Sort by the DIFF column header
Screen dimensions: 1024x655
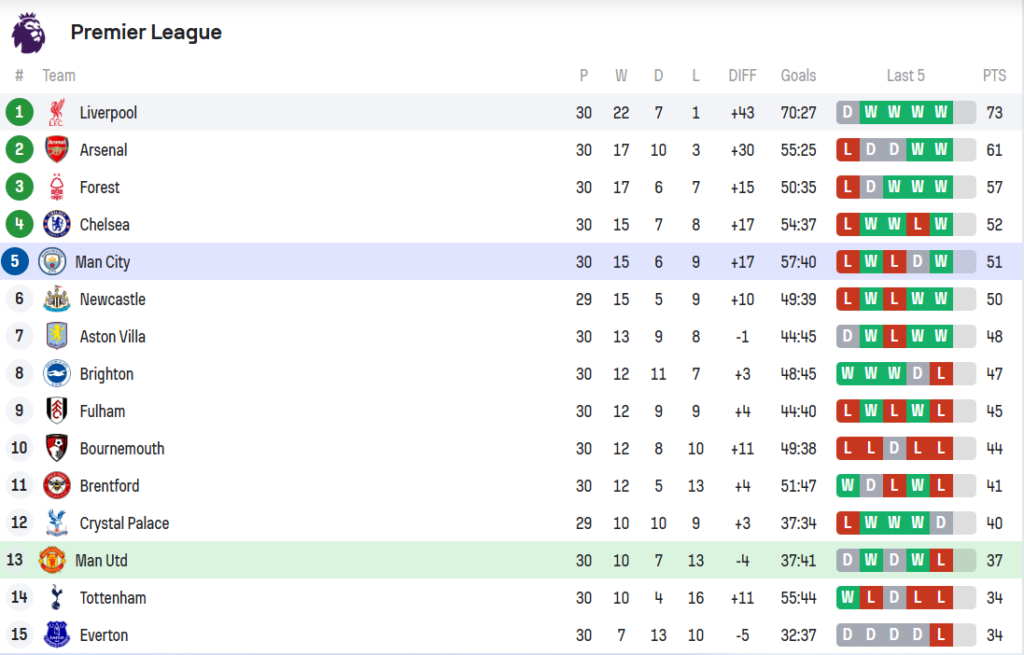[x=743, y=76]
